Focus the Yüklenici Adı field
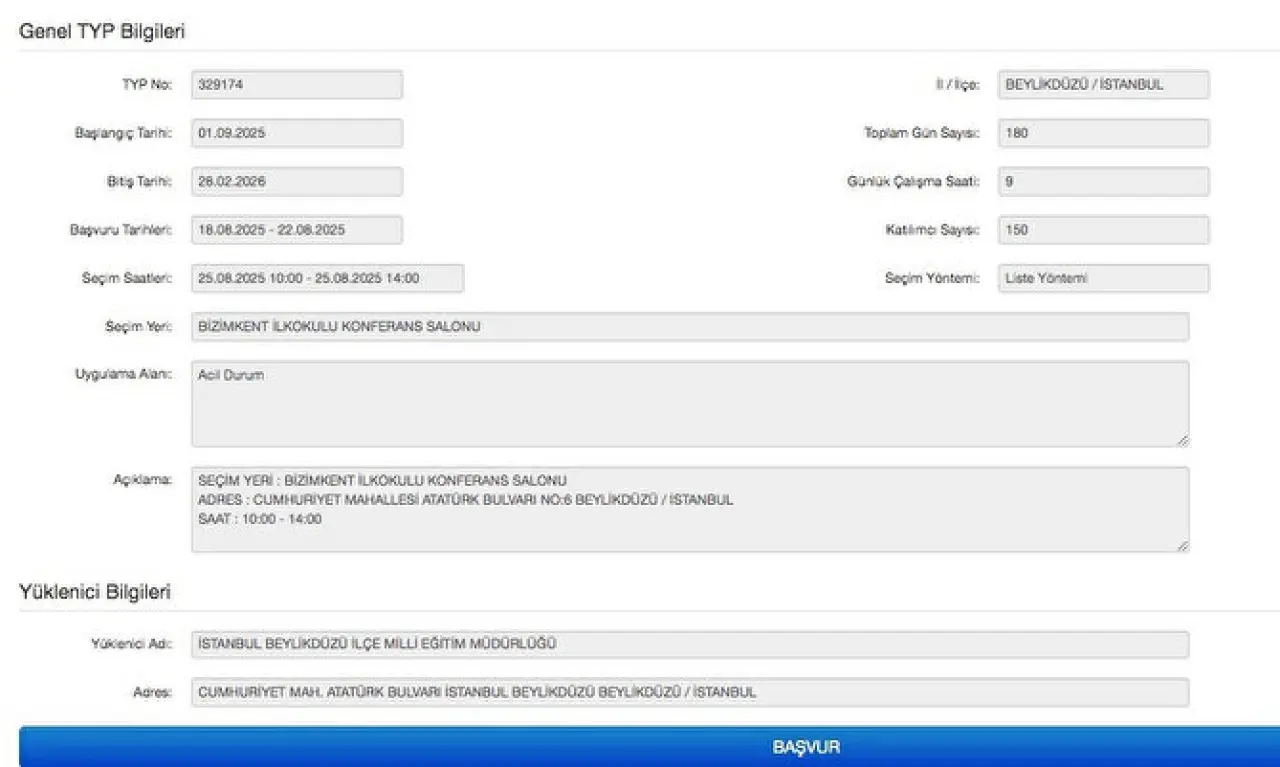Screen dimensions: 1280x767 pos(689,644)
